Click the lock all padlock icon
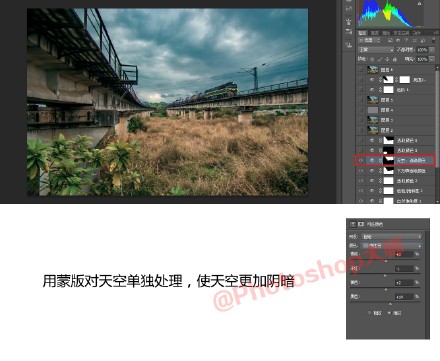The width and height of the screenshot is (440, 361). tap(395, 59)
